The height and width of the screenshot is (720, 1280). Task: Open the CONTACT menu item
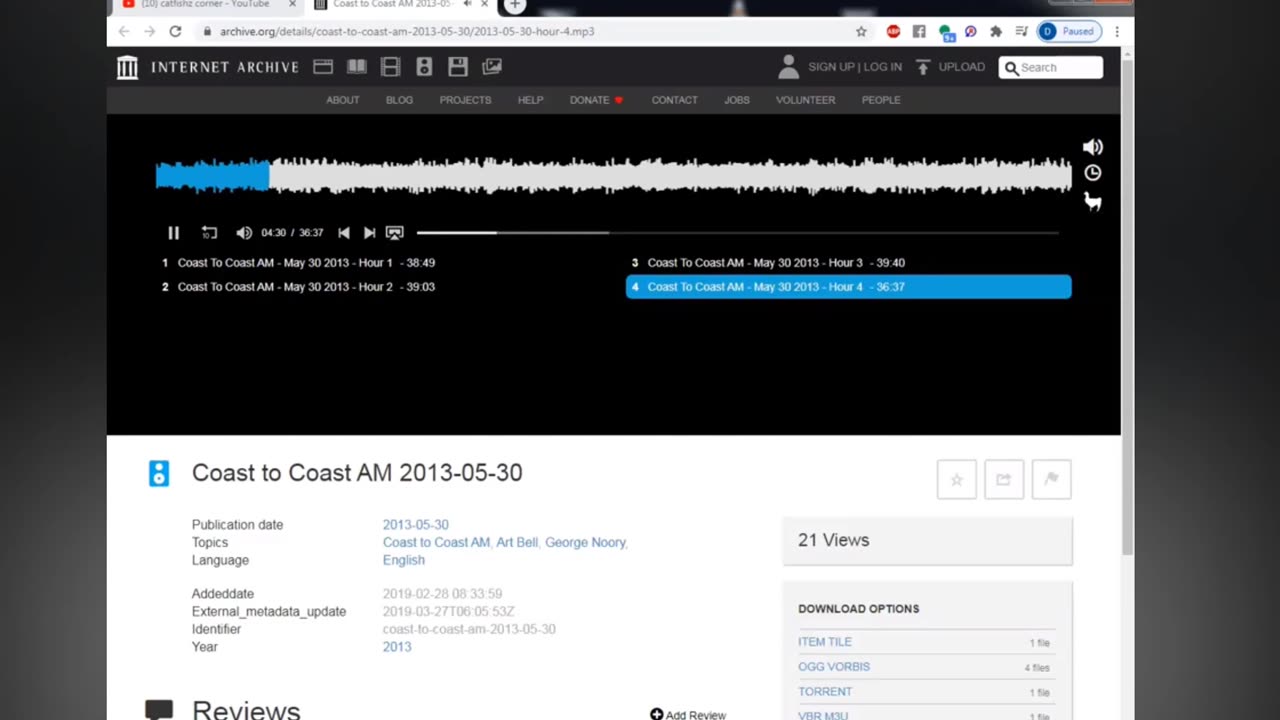pos(675,100)
